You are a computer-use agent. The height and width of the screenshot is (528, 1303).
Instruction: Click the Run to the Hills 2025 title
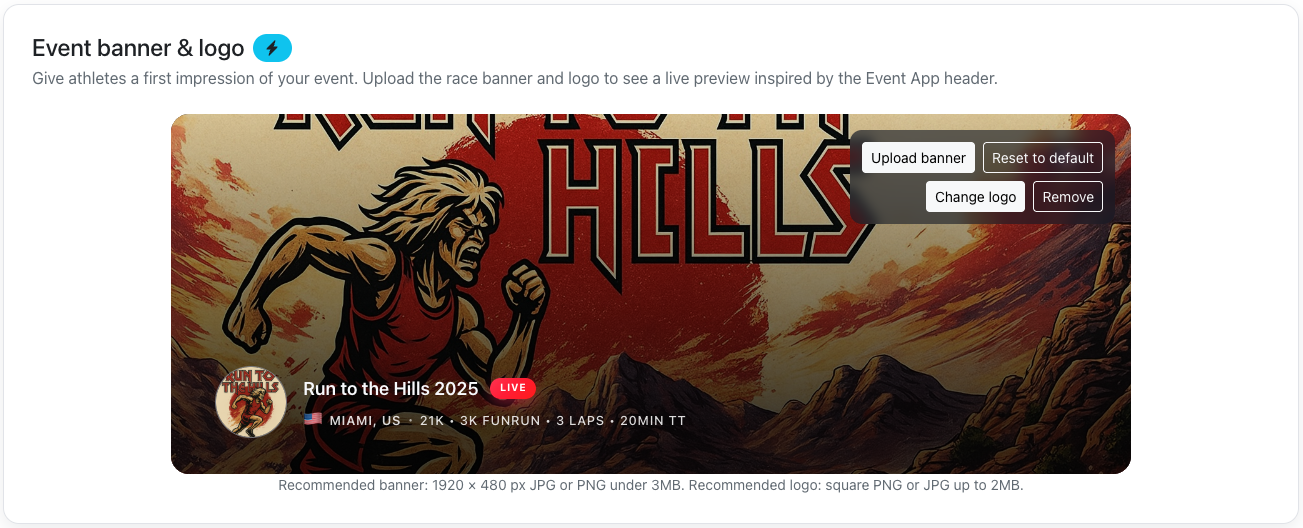pos(391,388)
